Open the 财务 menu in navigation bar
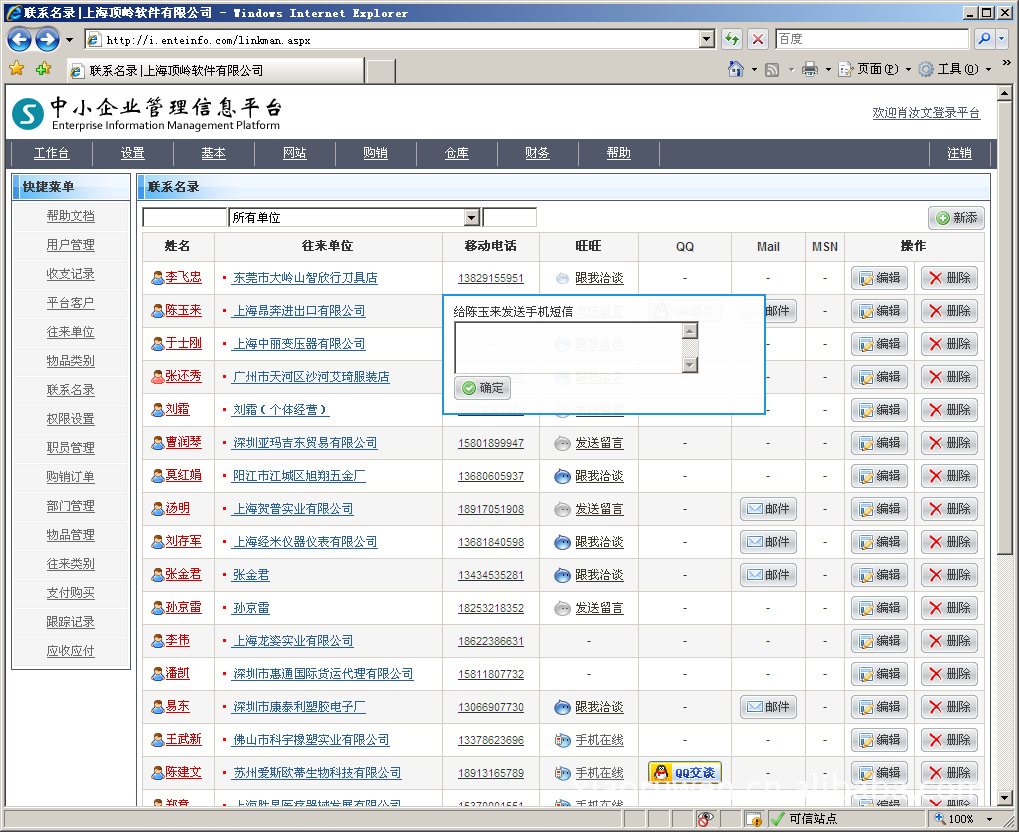The image size is (1019, 832). point(537,153)
